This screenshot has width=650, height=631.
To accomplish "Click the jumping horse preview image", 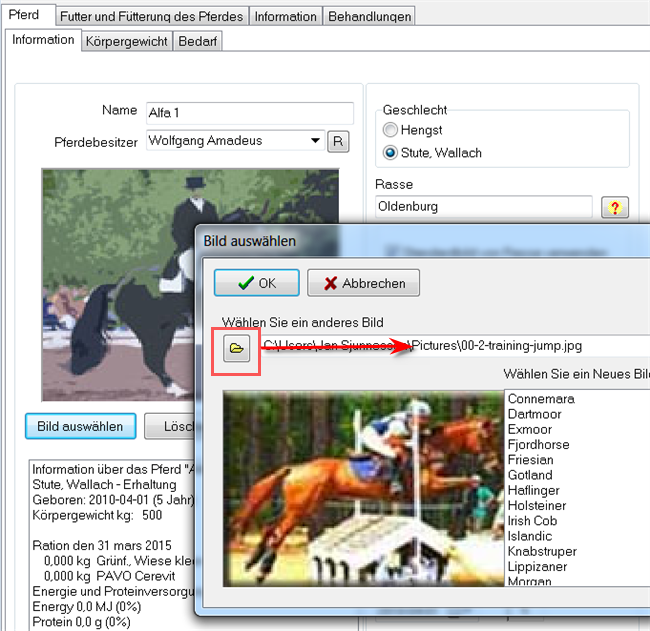I will [x=364, y=488].
